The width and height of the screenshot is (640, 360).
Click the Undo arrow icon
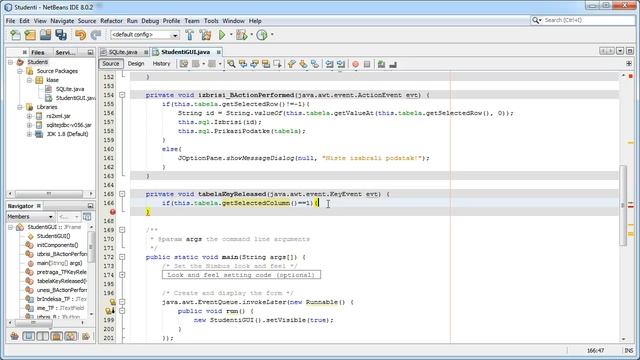pyautogui.click(x=80, y=35)
